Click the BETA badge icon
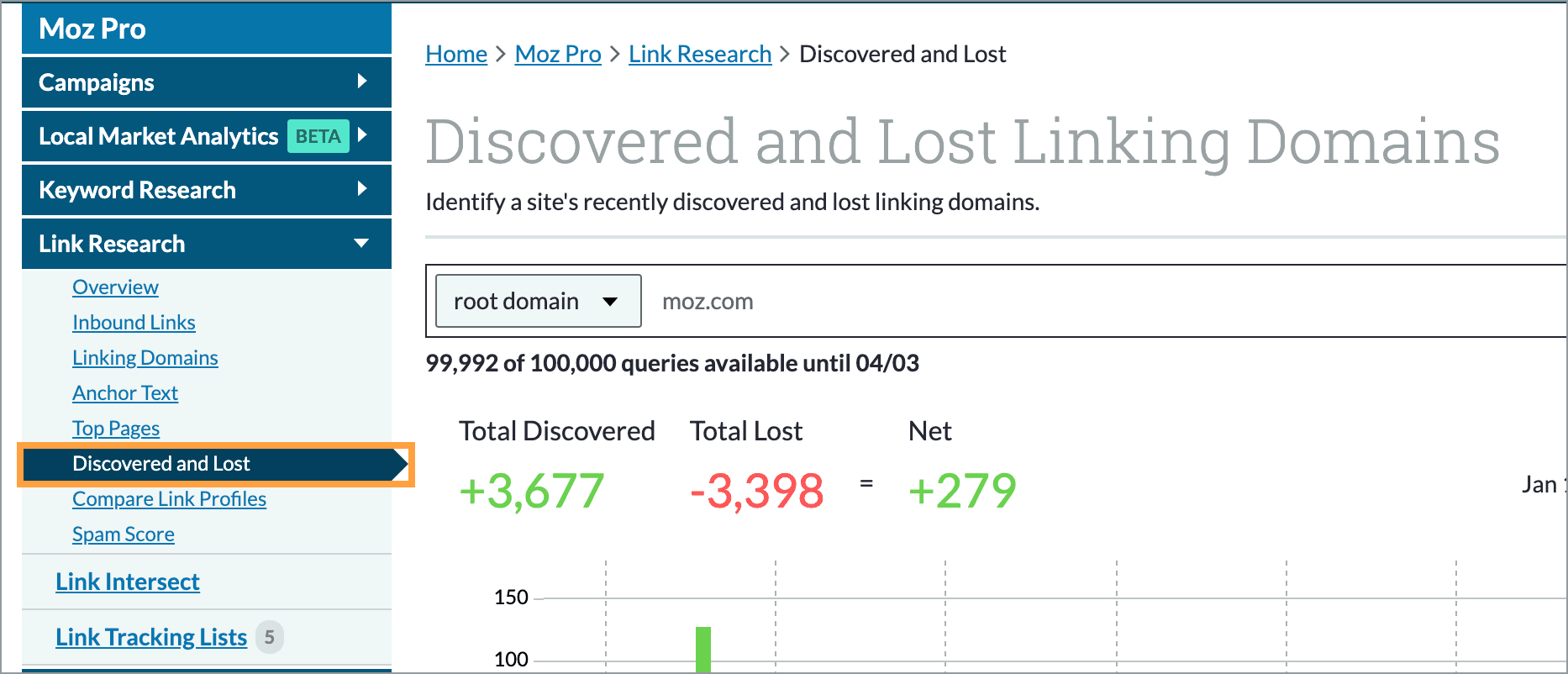 [x=318, y=136]
